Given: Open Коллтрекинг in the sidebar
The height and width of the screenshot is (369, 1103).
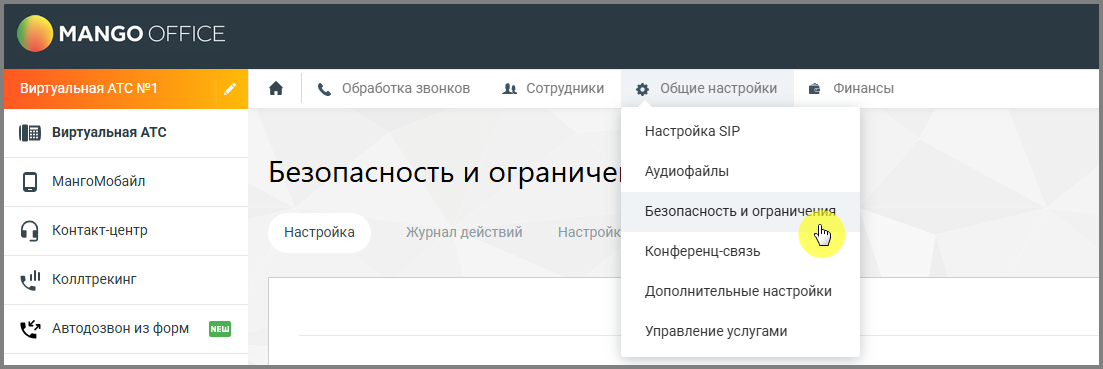Looking at the screenshot, I should pos(126,280).
